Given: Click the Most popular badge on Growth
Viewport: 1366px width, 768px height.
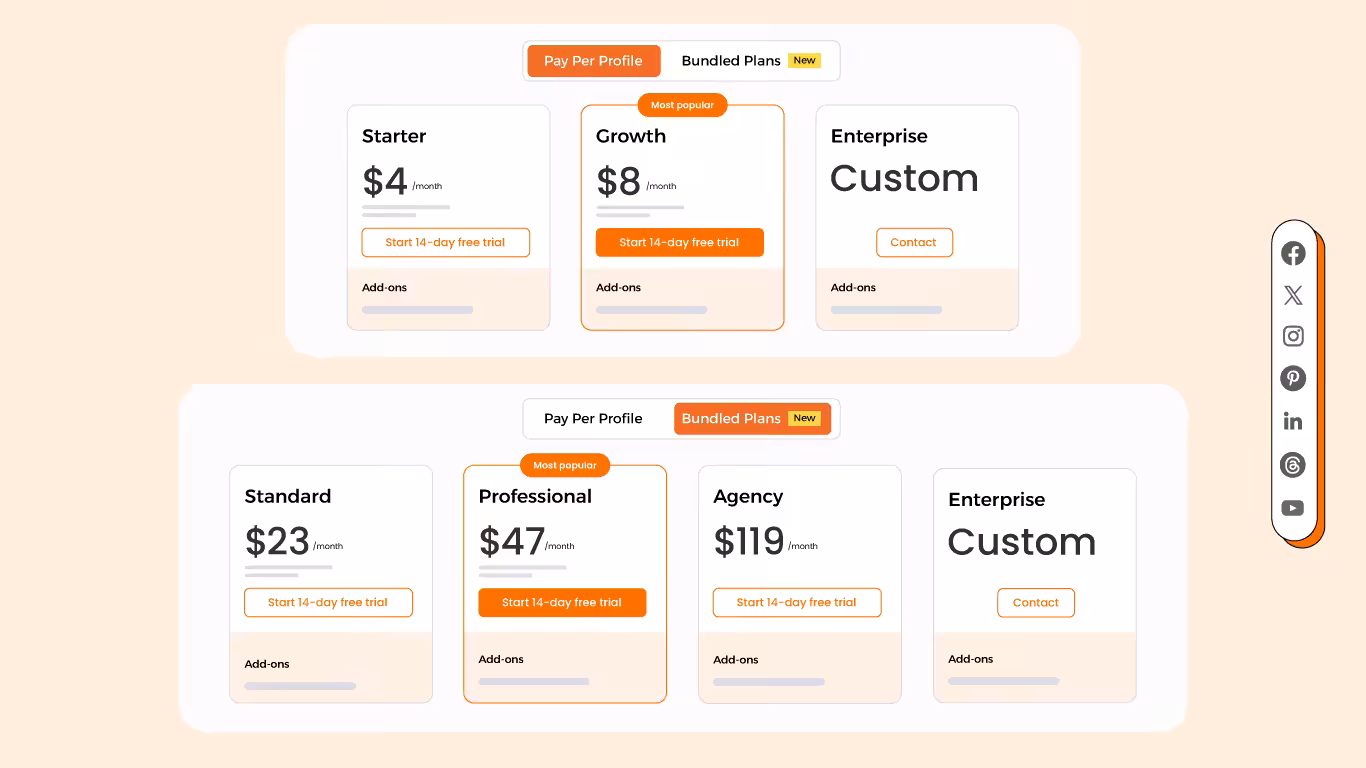Looking at the screenshot, I should coord(682,105).
